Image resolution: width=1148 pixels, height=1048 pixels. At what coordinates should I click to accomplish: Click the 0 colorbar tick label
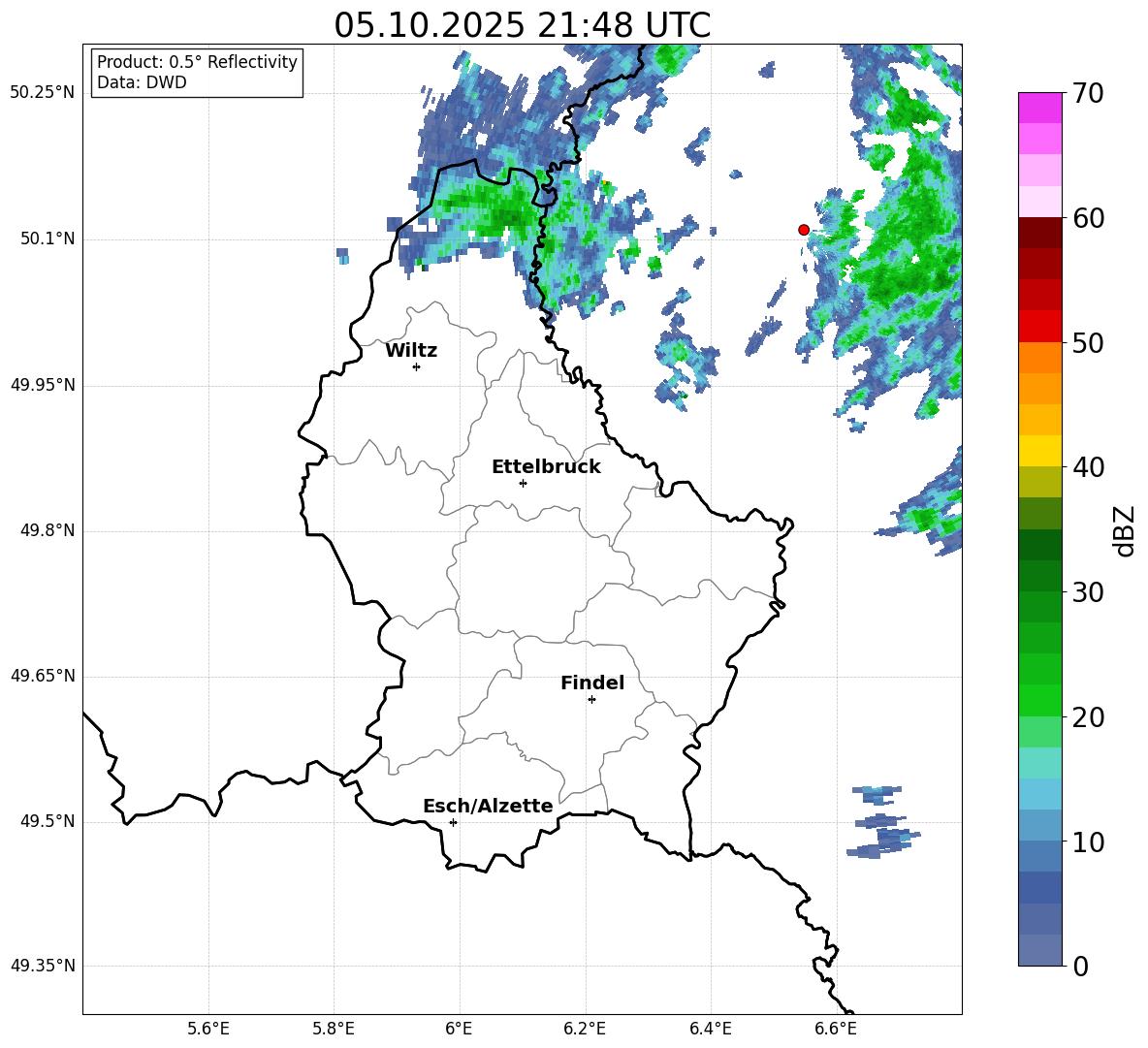pyautogui.click(x=1080, y=966)
